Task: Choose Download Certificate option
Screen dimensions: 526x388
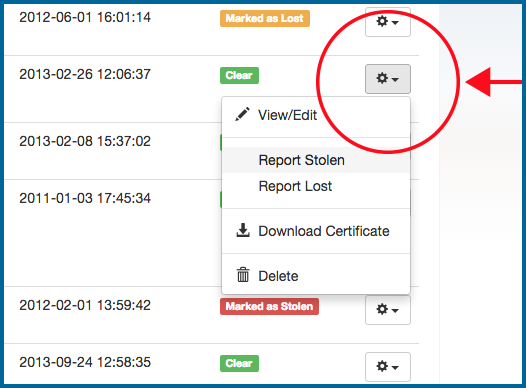Action: (316, 231)
